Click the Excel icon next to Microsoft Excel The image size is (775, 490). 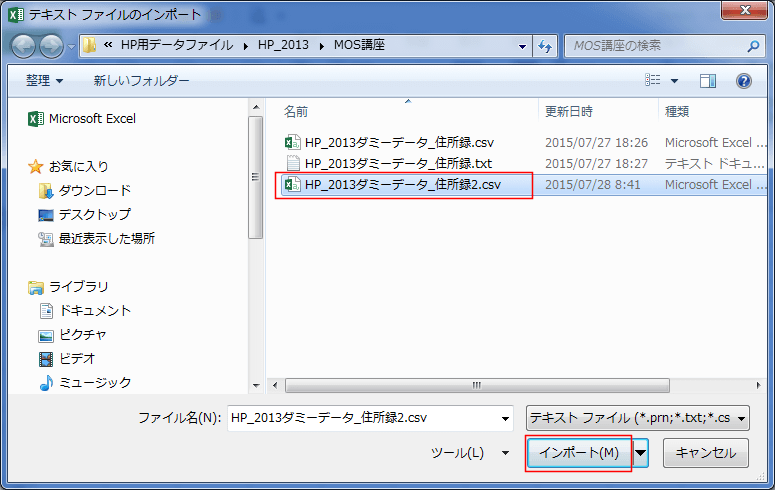point(36,119)
